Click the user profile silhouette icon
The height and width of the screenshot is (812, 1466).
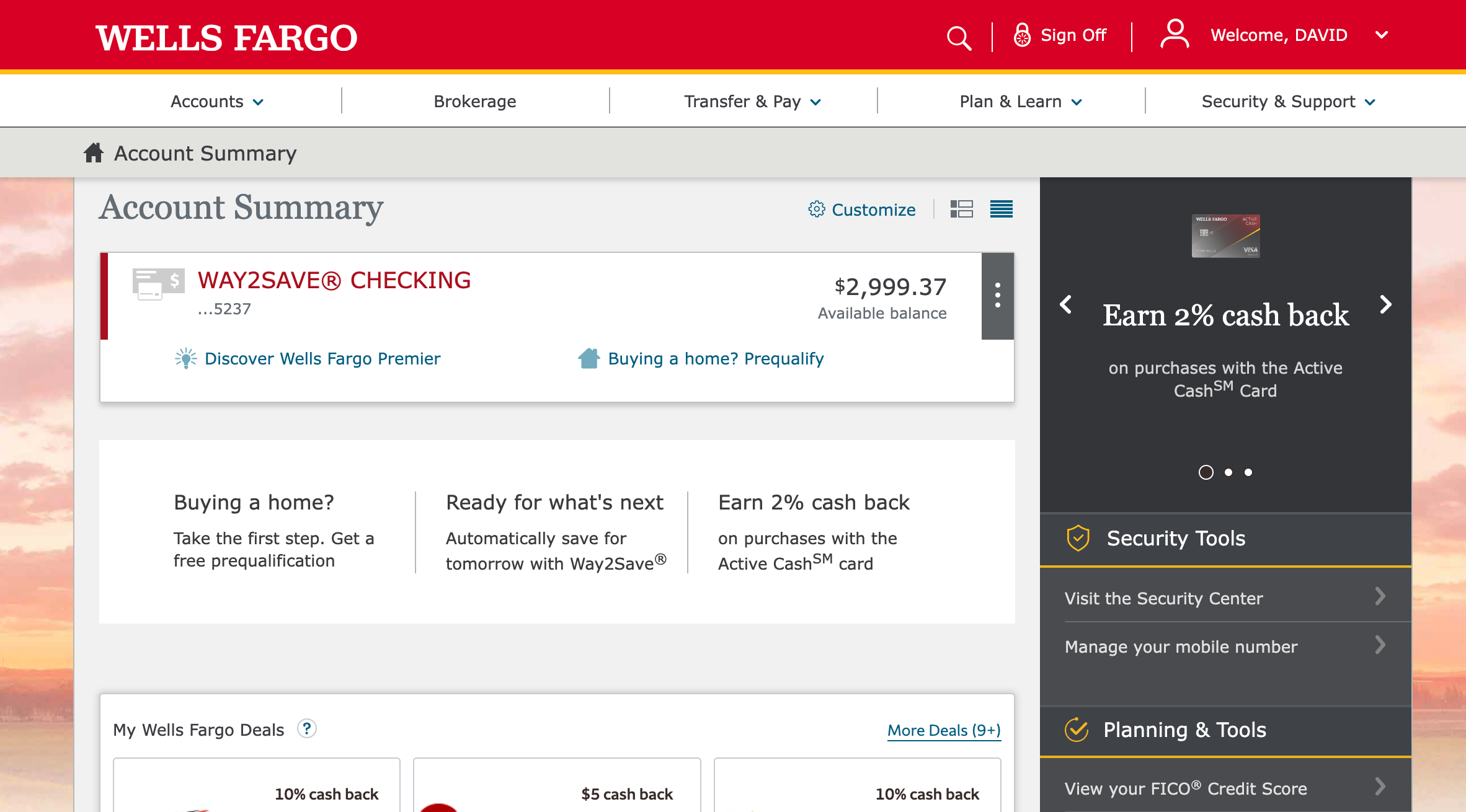[1175, 34]
